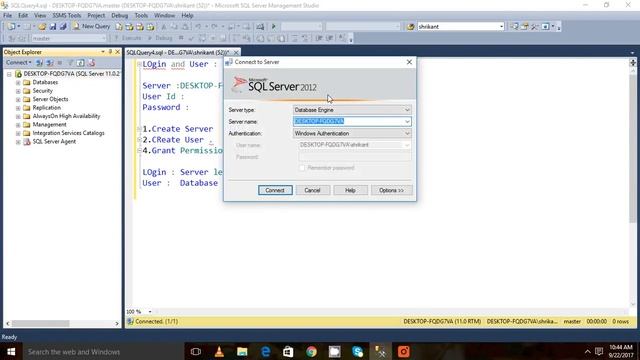The image size is (640, 360).
Task: Click 'Connected. (1/1)' in status bar
Action: point(156,322)
